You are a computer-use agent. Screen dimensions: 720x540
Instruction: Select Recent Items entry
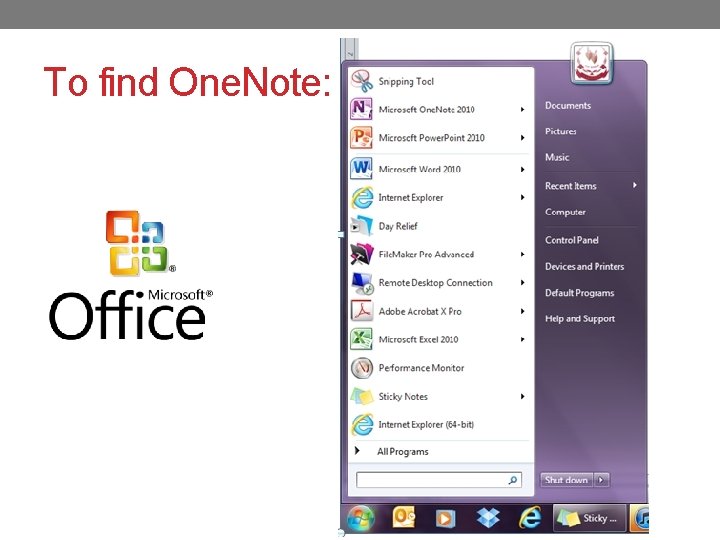(571, 186)
